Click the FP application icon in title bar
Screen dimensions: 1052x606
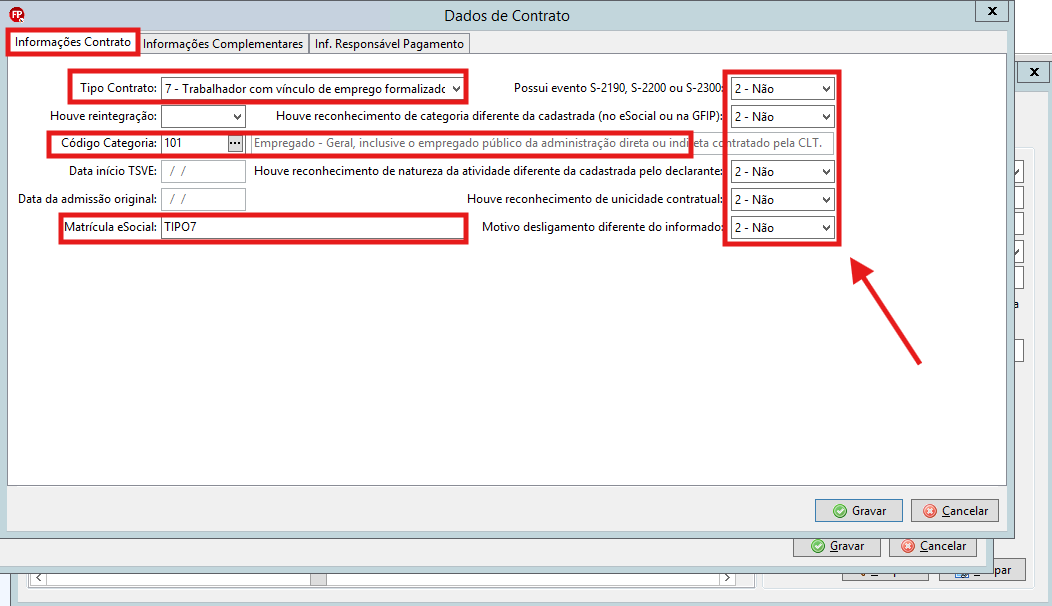click(17, 14)
